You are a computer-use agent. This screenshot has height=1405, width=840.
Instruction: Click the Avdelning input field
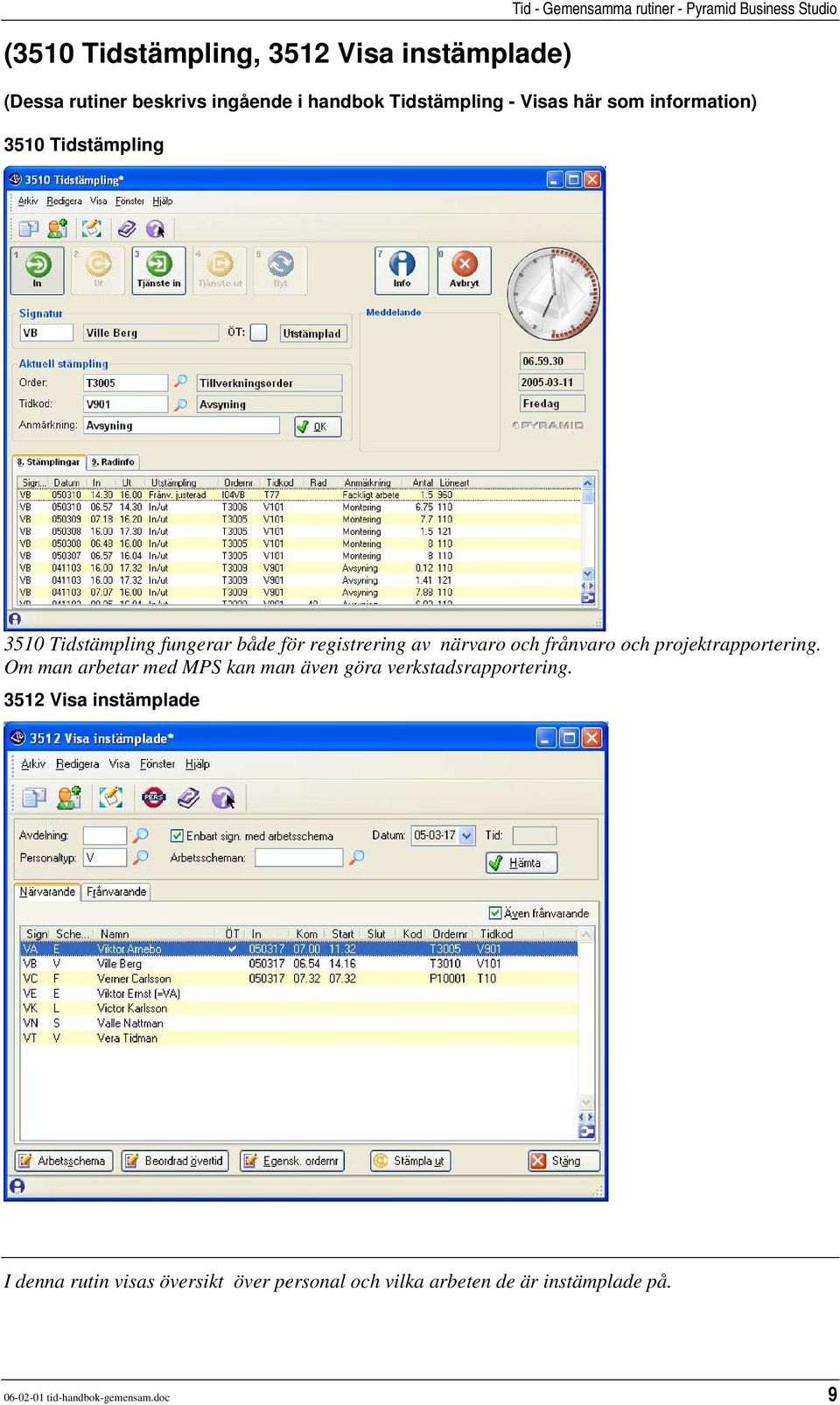[105, 835]
